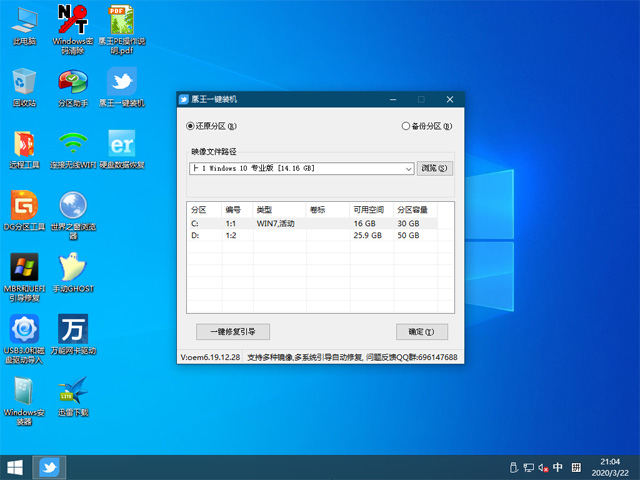Confirm with the 确定 button

click(x=422, y=331)
